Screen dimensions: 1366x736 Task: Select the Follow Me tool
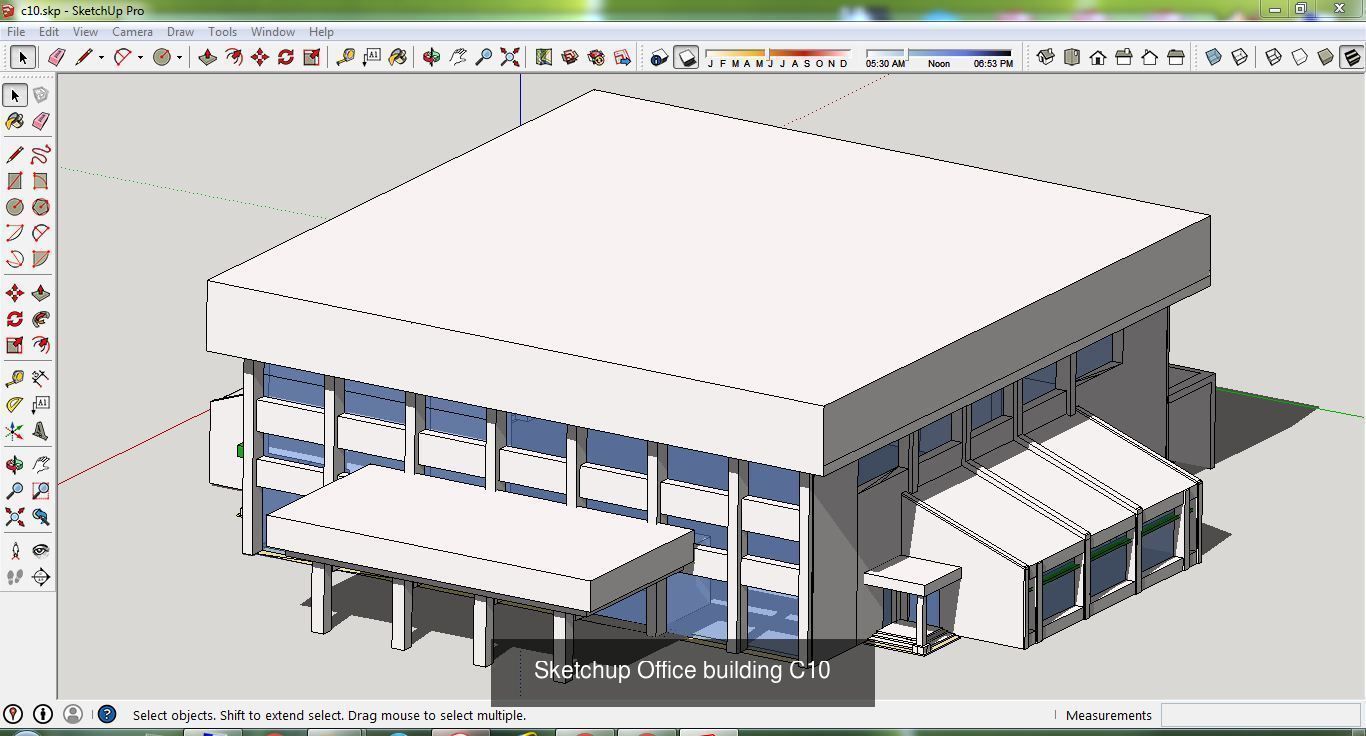(41, 319)
